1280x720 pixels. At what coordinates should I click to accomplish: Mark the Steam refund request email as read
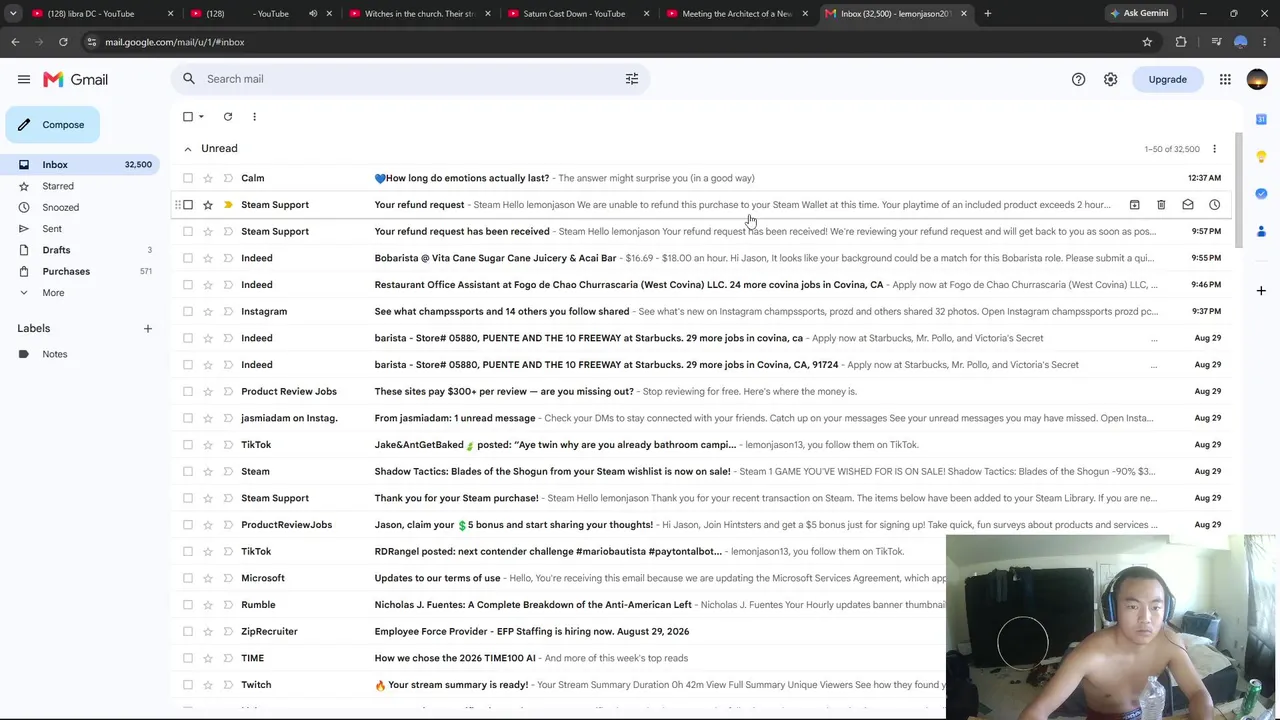pyautogui.click(x=1188, y=205)
